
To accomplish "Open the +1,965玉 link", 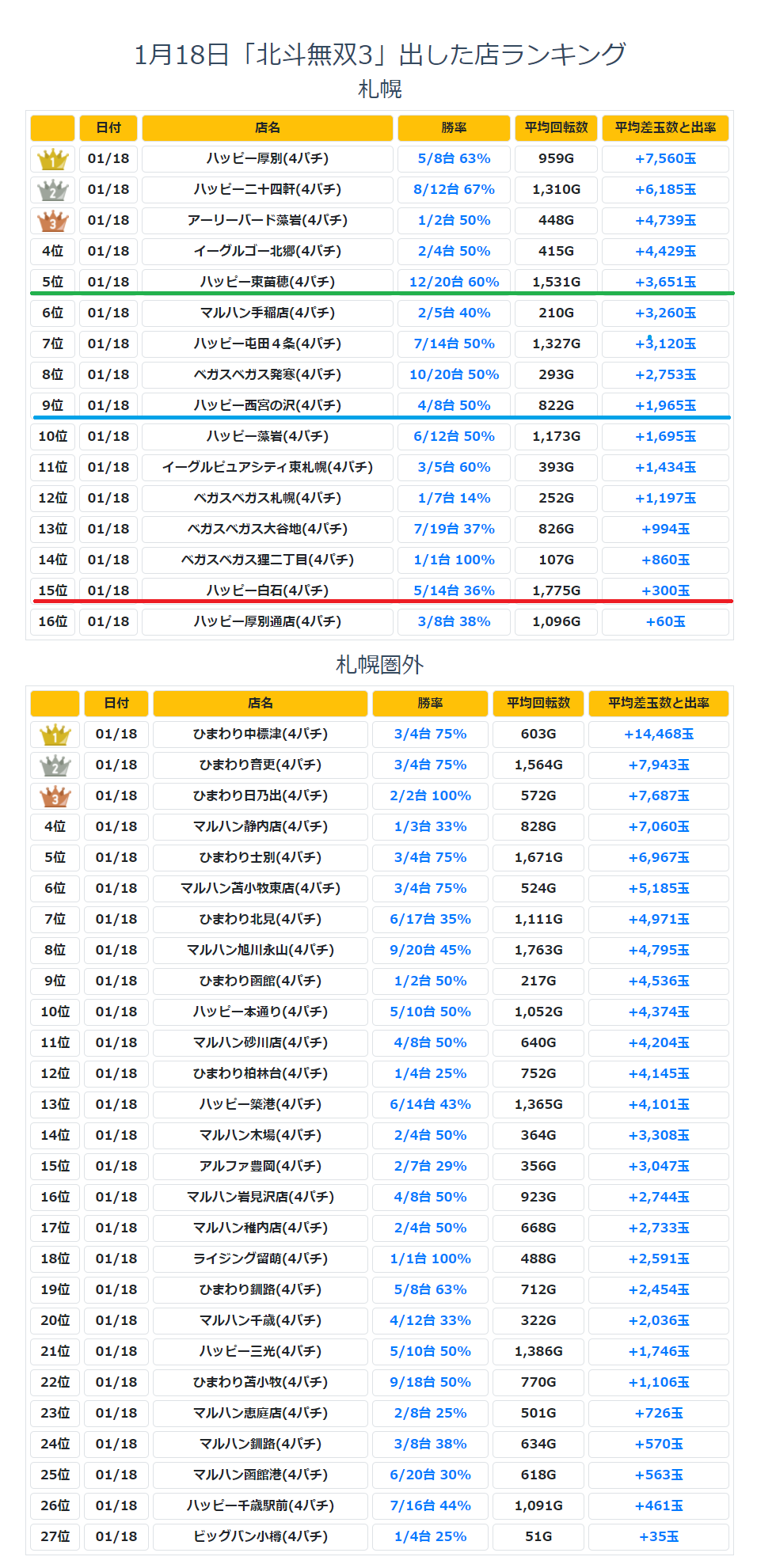I will pos(665,405).
